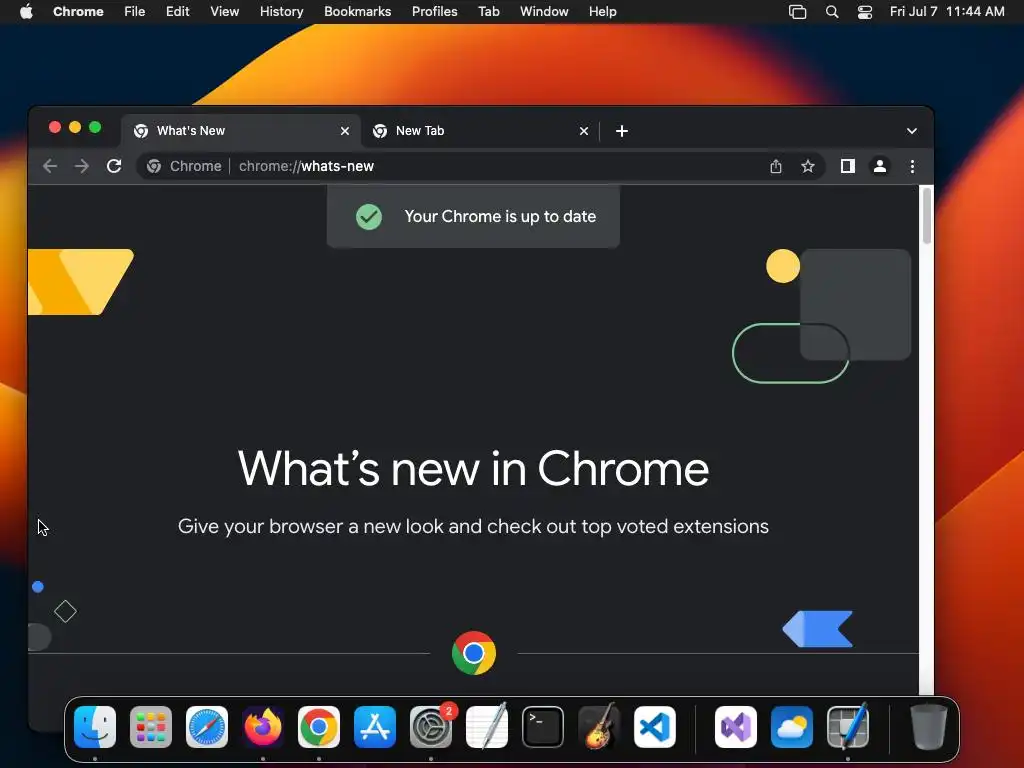Click Google Chrome in the Dock

319,727
